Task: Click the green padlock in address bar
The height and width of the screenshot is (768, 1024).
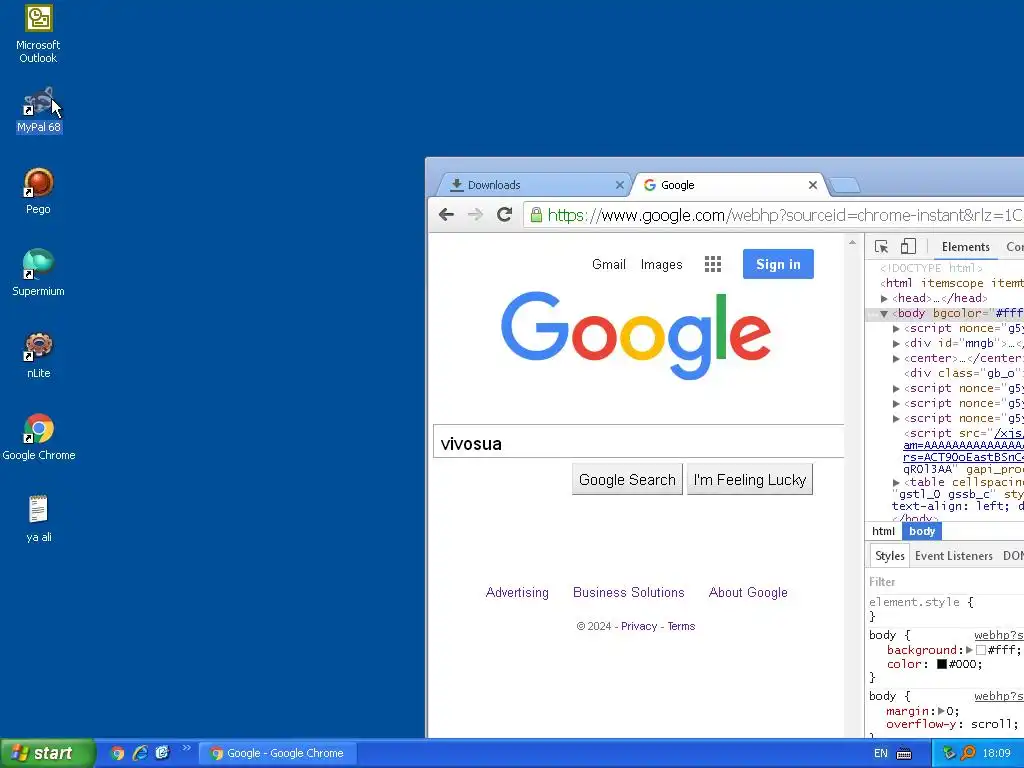Action: [536, 215]
